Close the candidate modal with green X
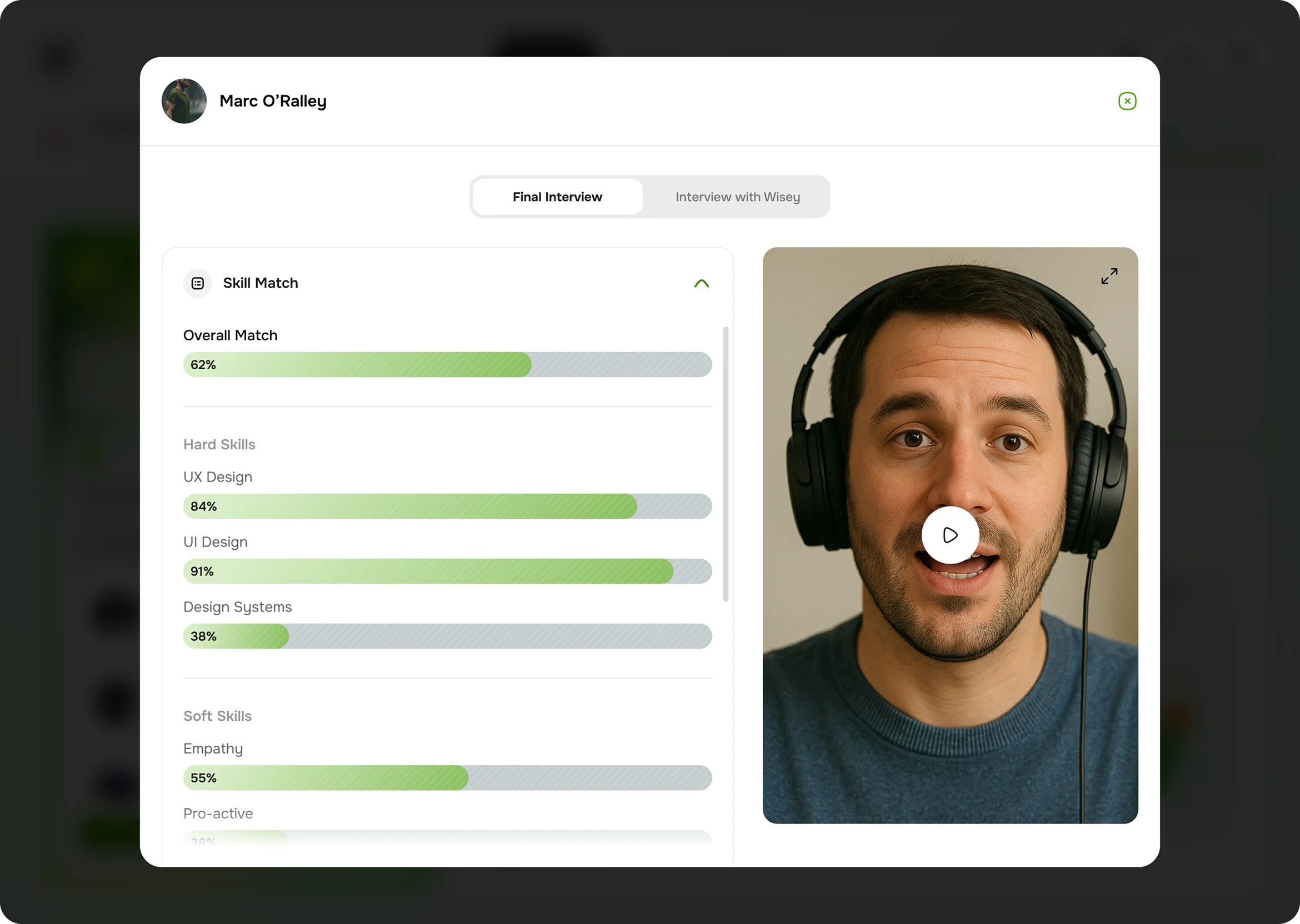1300x924 pixels. [x=1127, y=101]
